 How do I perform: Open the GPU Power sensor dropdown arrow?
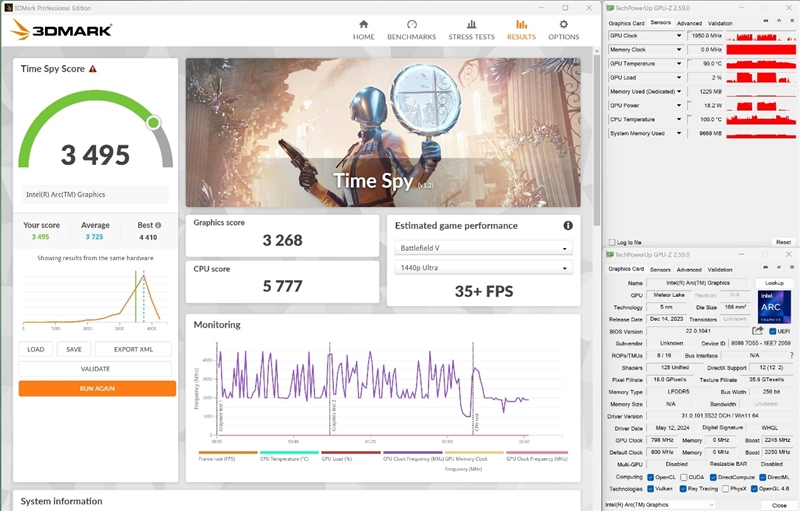[x=679, y=105]
